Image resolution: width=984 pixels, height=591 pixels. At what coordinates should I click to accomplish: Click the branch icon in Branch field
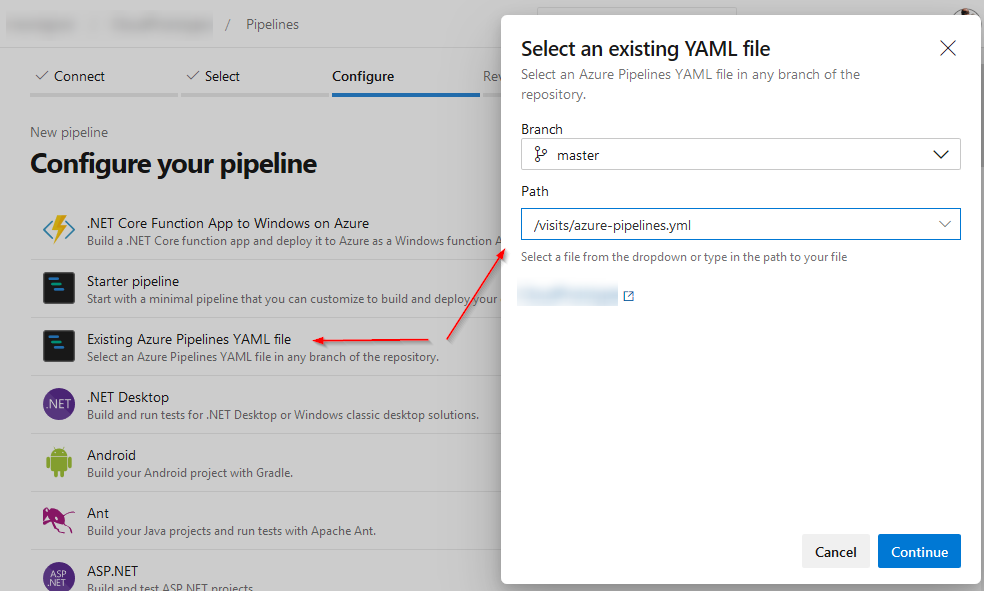(541, 154)
